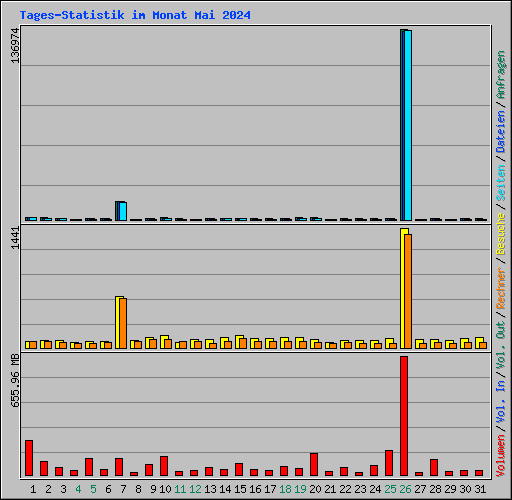
Task: Click the orange hosts bar for day 26
Action: (408, 292)
